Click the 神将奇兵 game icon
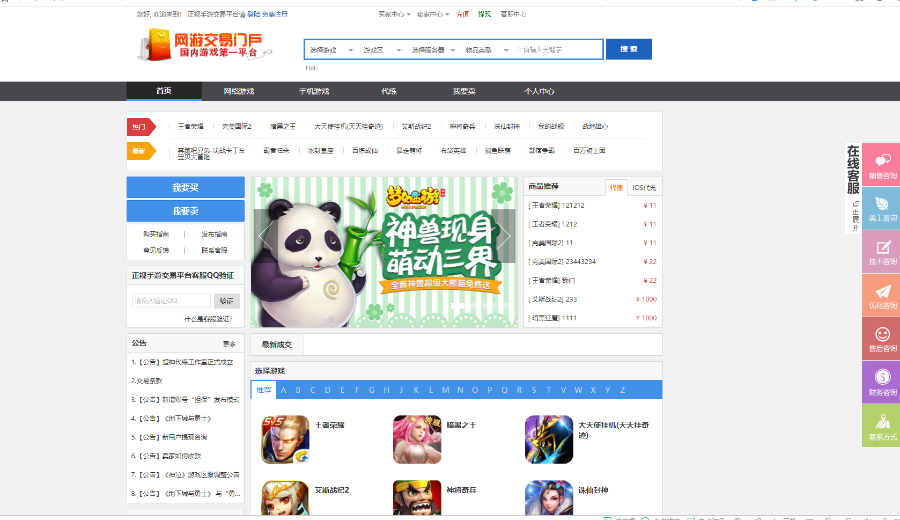 click(417, 498)
